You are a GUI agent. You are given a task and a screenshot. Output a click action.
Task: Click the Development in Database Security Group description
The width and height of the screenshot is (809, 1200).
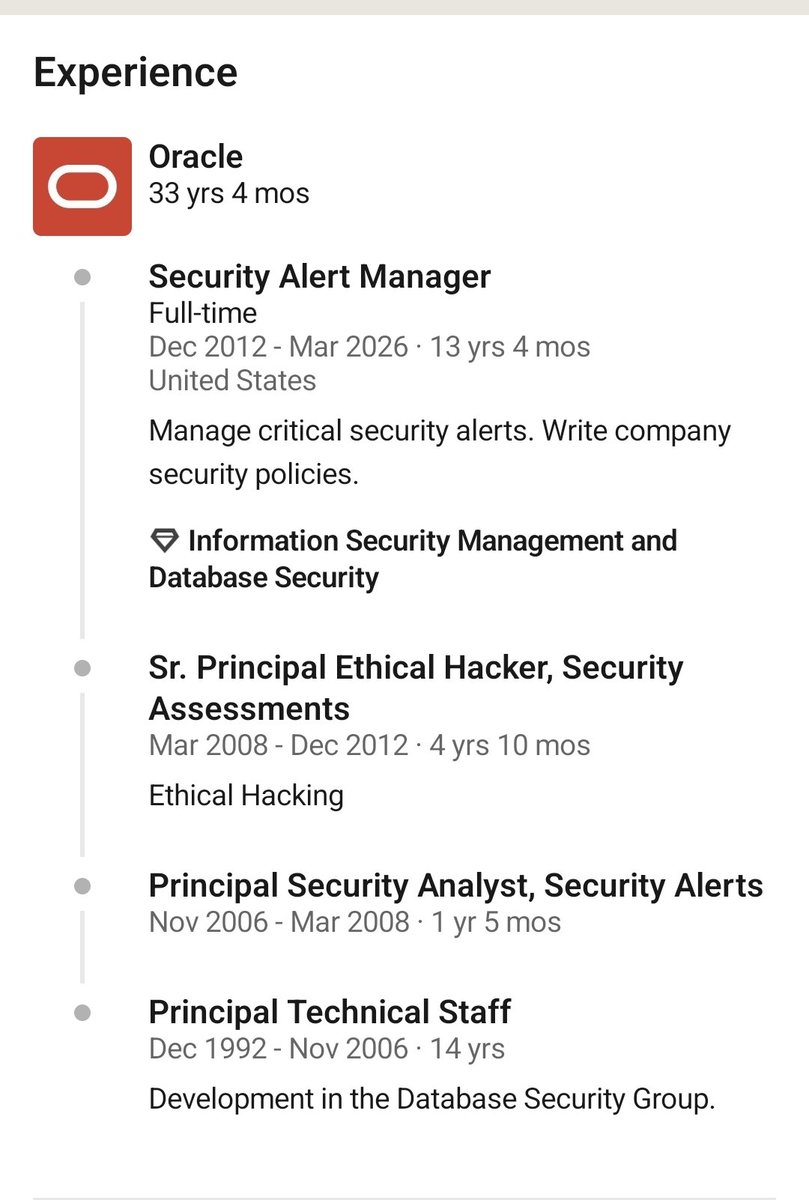pos(432,1099)
